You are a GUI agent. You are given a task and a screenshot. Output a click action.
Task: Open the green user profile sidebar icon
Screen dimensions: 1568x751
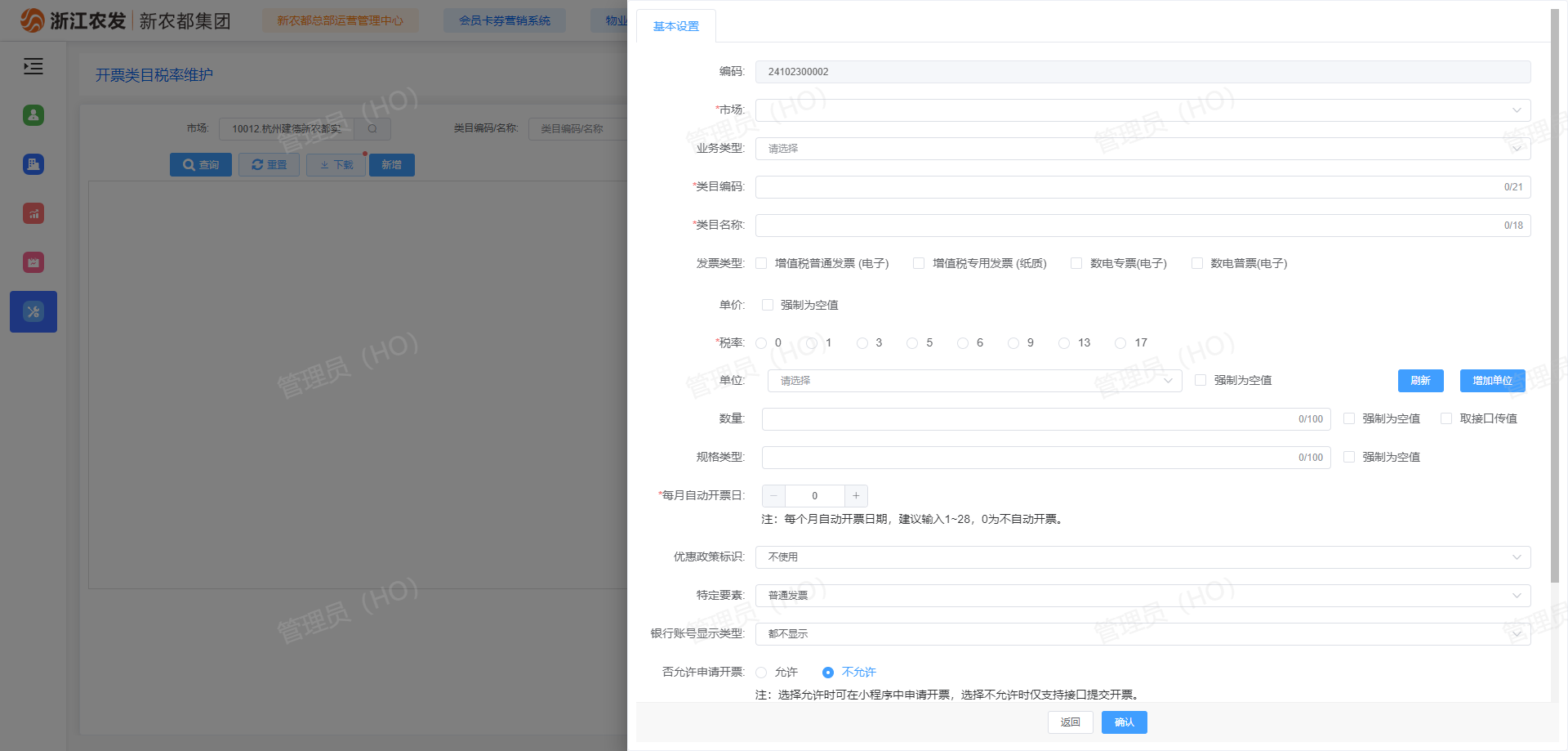[33, 115]
